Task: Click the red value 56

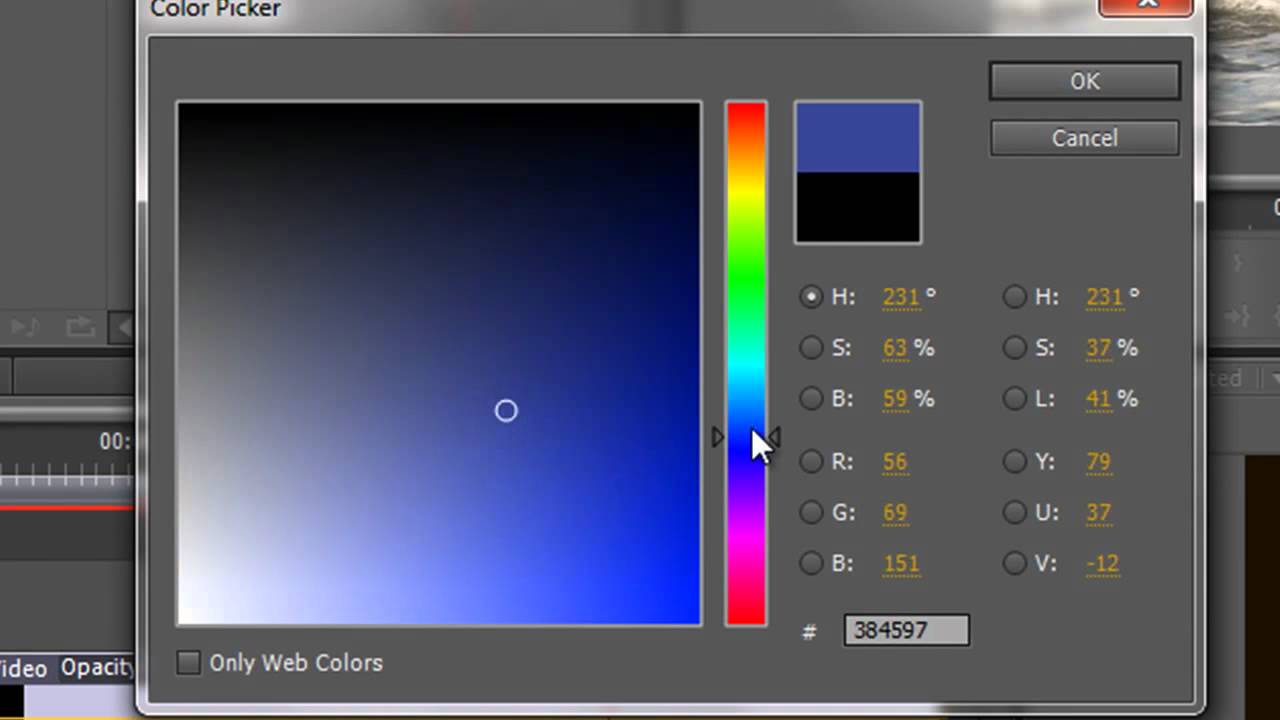Action: click(895, 461)
